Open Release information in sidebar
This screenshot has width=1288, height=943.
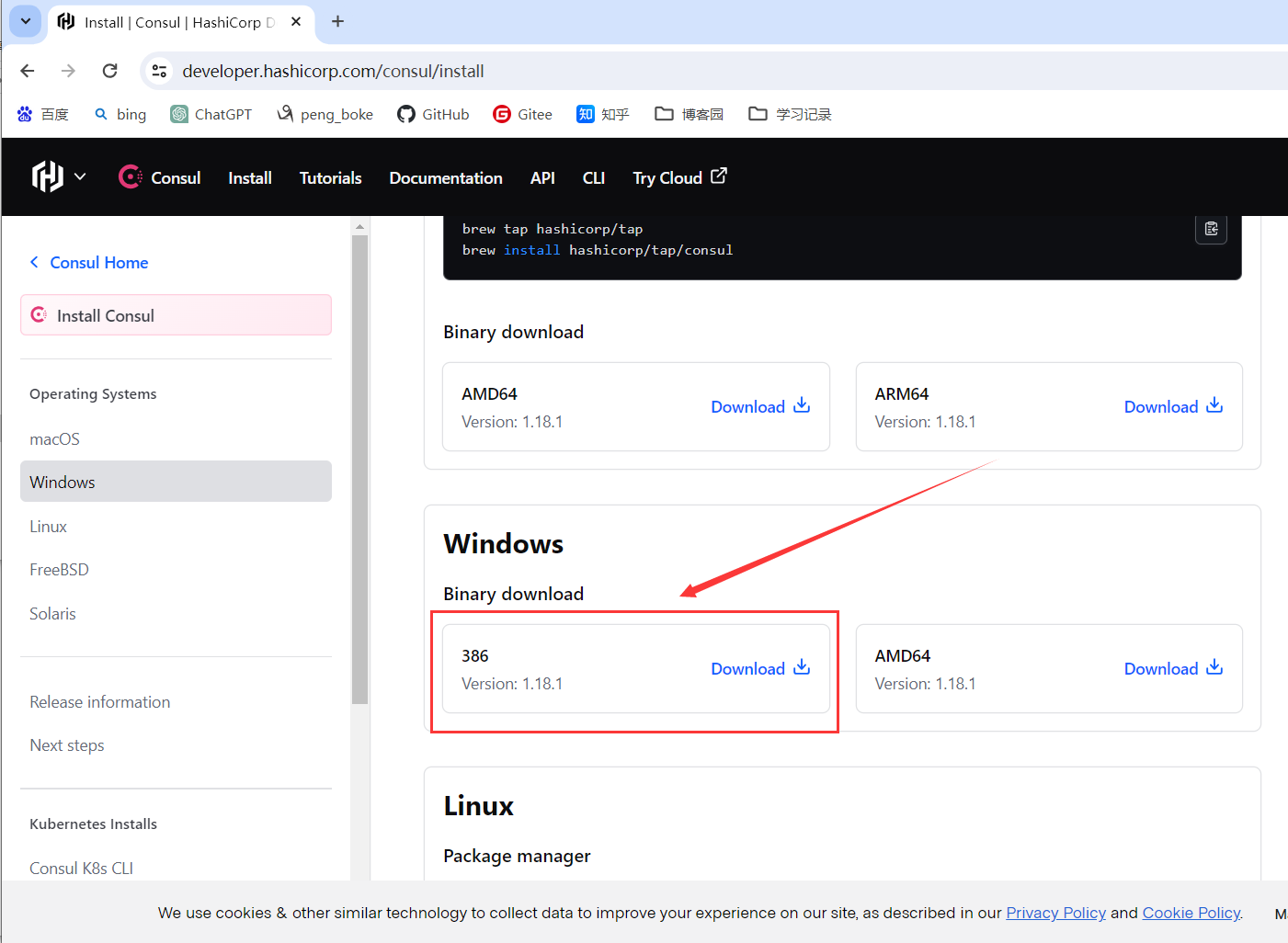point(99,701)
